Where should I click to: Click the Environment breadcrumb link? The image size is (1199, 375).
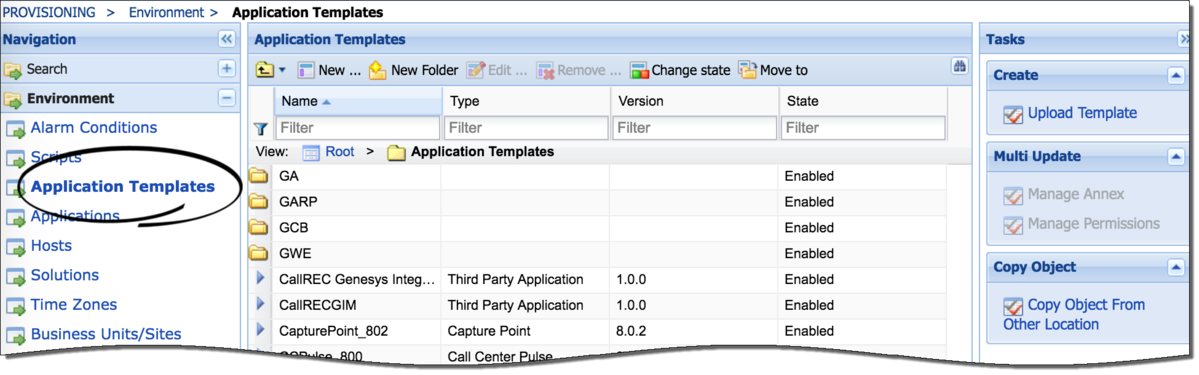click(x=166, y=12)
